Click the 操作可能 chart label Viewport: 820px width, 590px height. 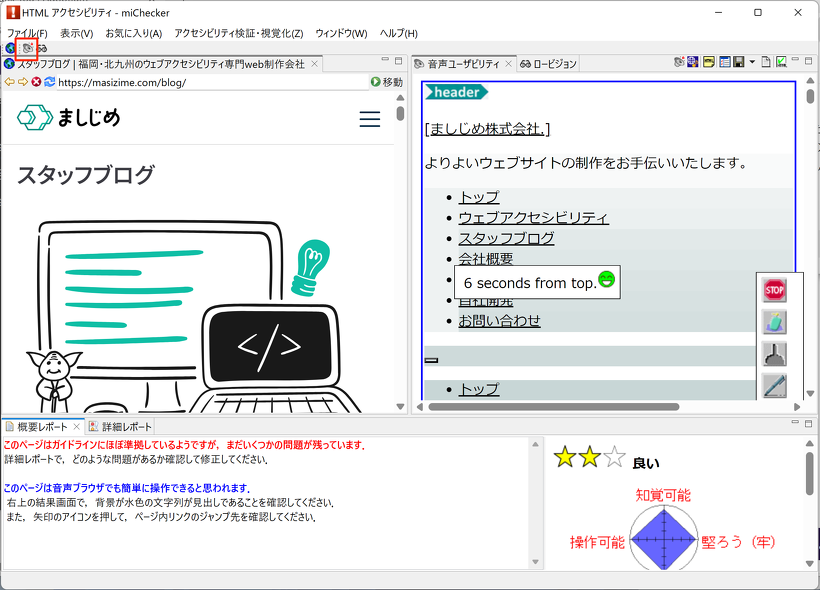click(x=597, y=542)
